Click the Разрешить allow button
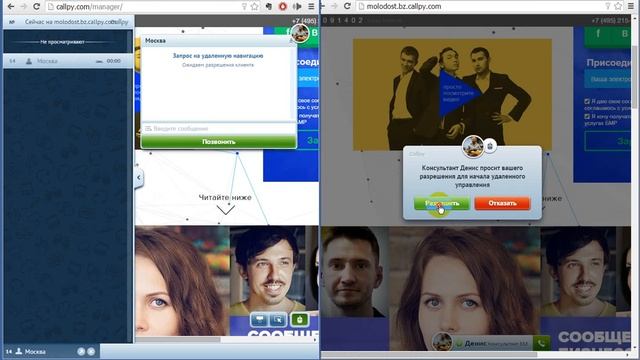This screenshot has width=640, height=360. pos(442,203)
